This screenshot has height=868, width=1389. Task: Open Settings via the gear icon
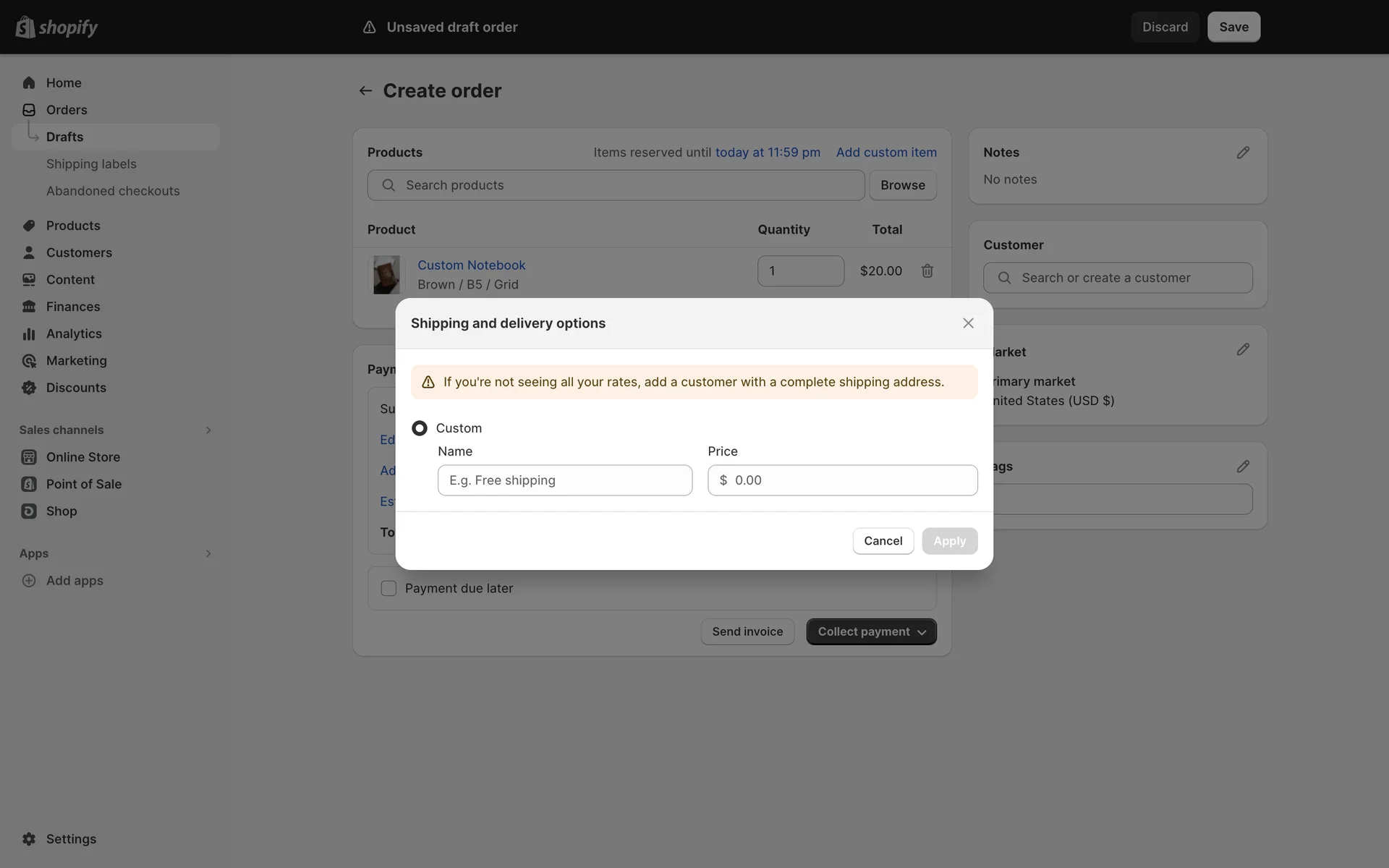point(29,839)
